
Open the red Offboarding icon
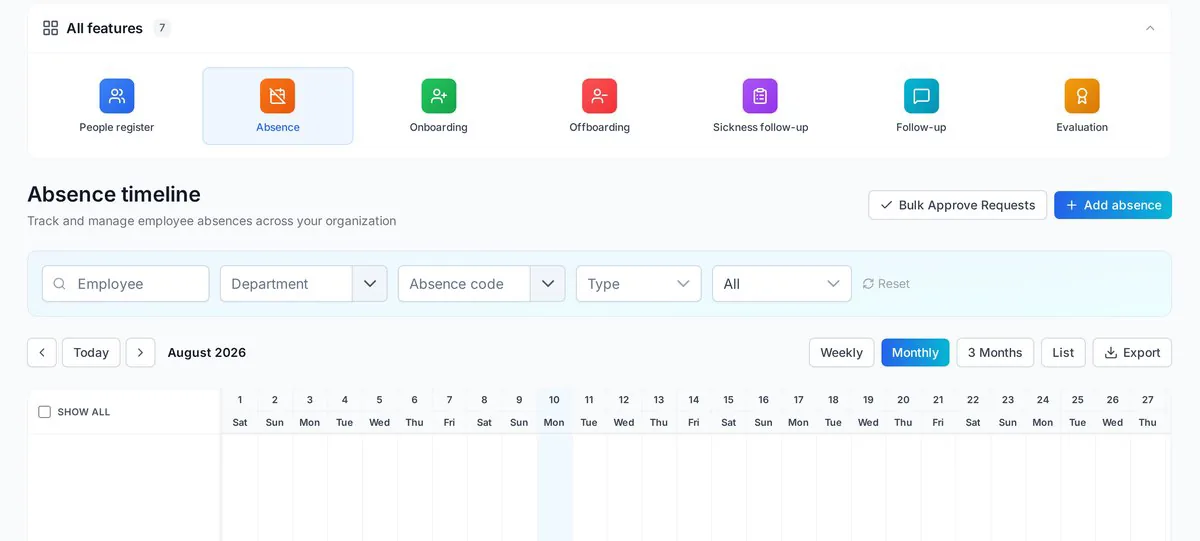pos(599,96)
